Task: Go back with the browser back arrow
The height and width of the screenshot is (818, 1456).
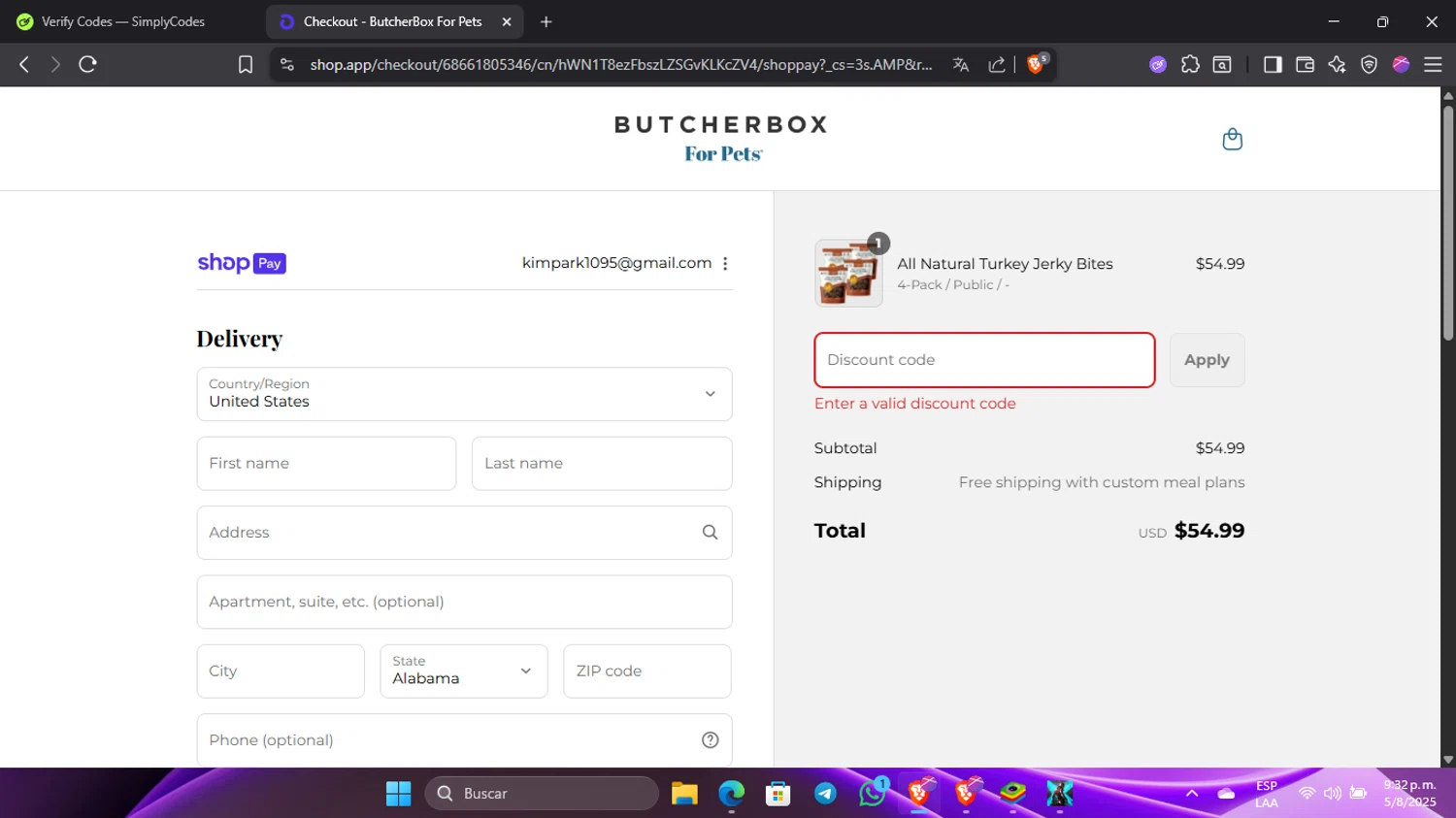Action: [x=24, y=64]
